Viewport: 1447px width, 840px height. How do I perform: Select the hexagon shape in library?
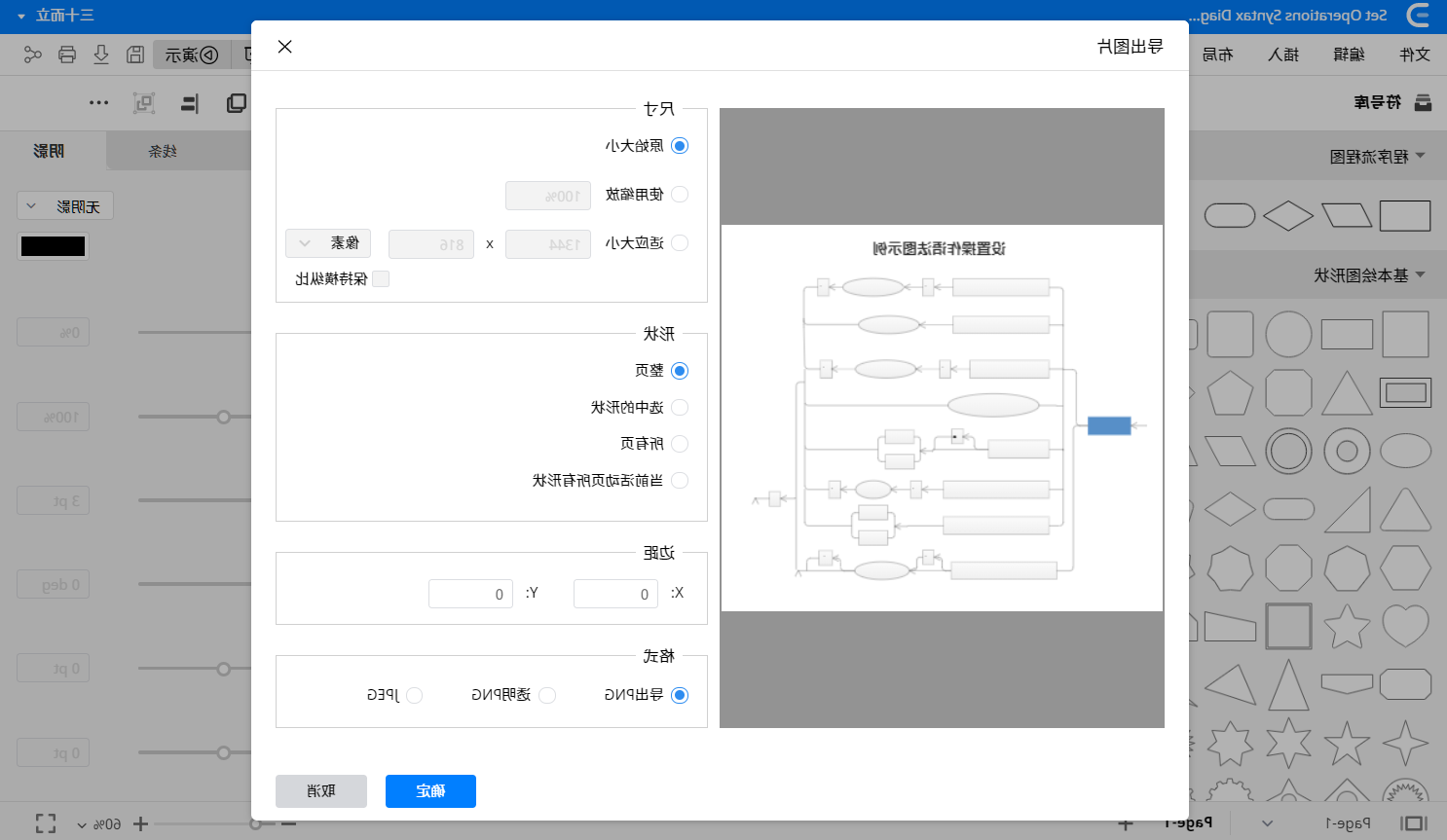[x=1405, y=567]
